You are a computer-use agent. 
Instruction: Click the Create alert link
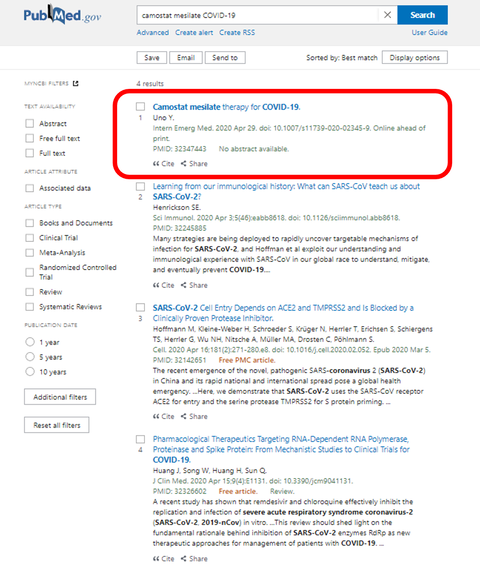(x=194, y=32)
